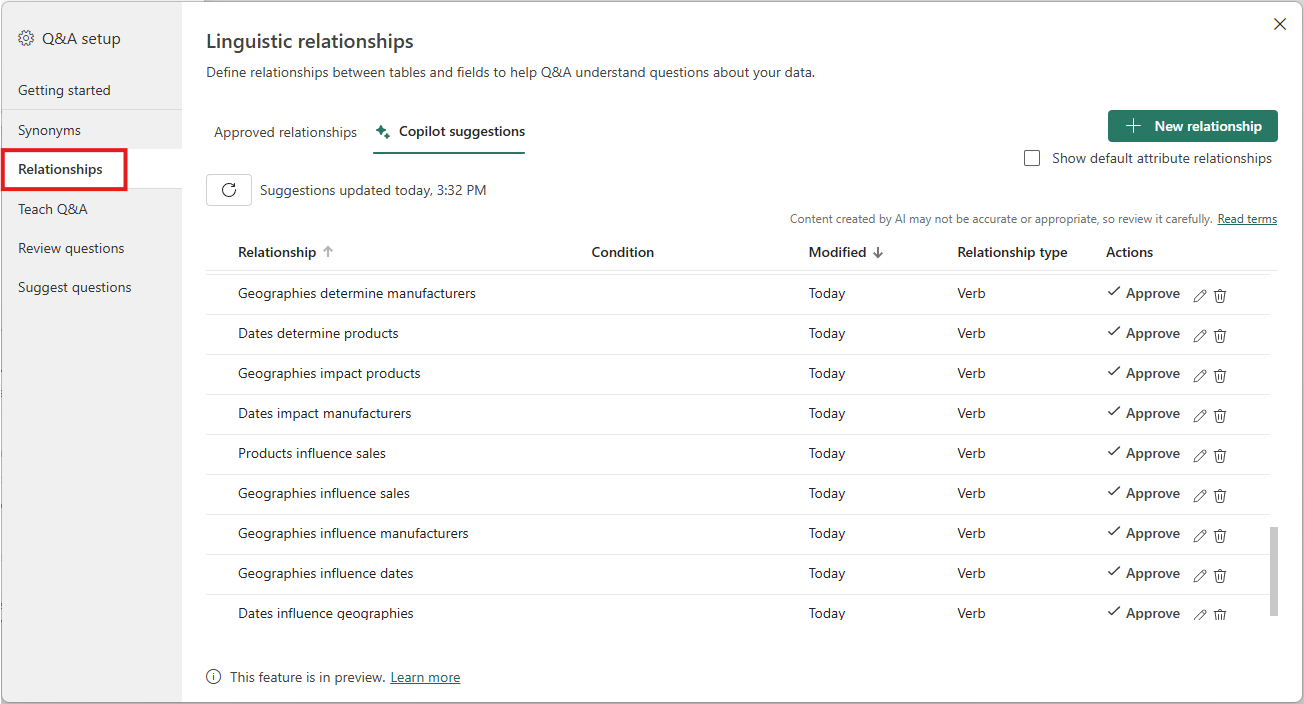1304x704 pixels.
Task: Click the refresh suggestions icon button
Action: (229, 190)
